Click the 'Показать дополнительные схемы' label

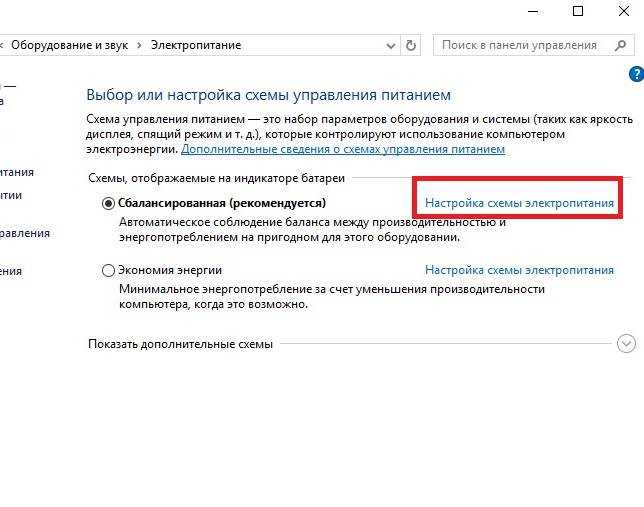pyautogui.click(x=180, y=344)
